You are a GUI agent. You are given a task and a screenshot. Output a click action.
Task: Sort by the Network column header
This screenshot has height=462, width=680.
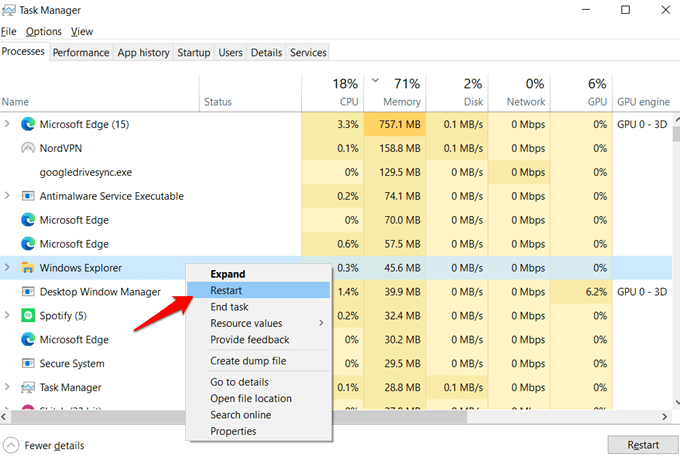(519, 93)
